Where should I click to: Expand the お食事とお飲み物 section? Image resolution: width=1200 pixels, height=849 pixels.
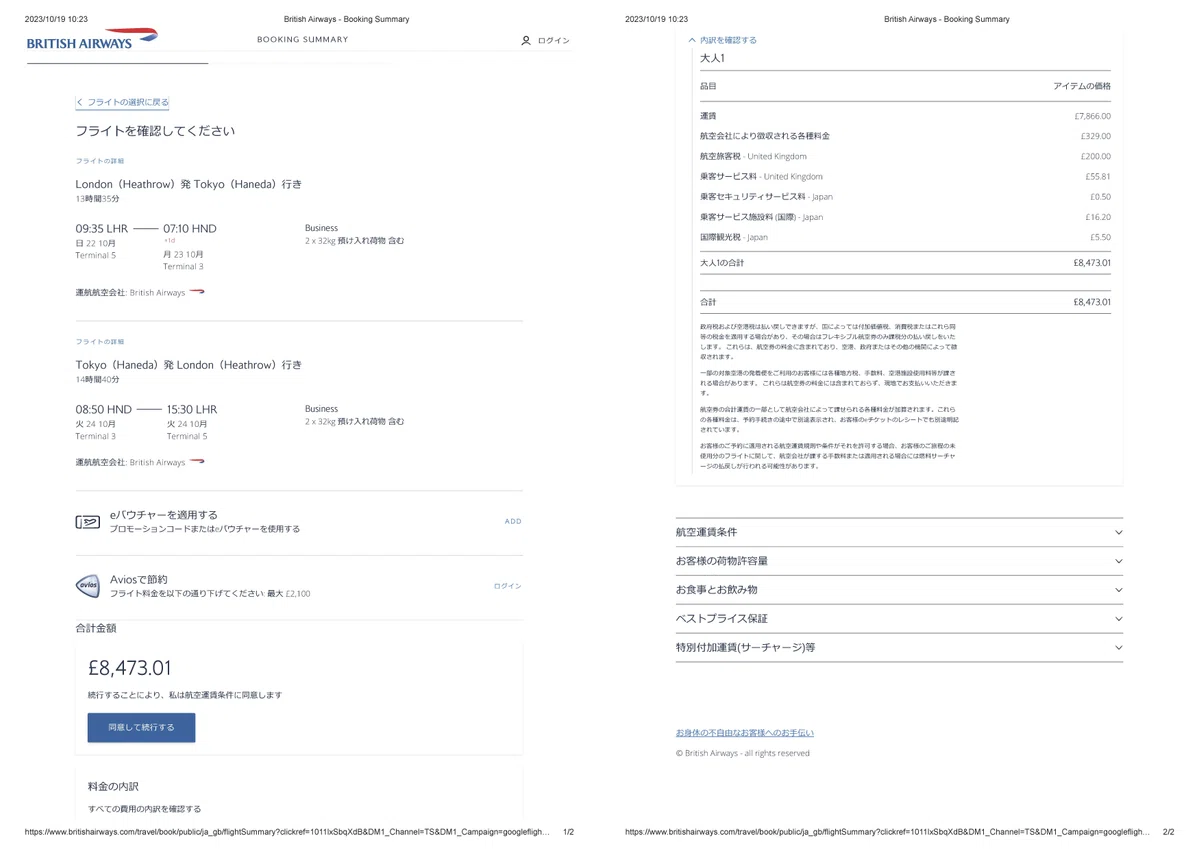(x=899, y=590)
